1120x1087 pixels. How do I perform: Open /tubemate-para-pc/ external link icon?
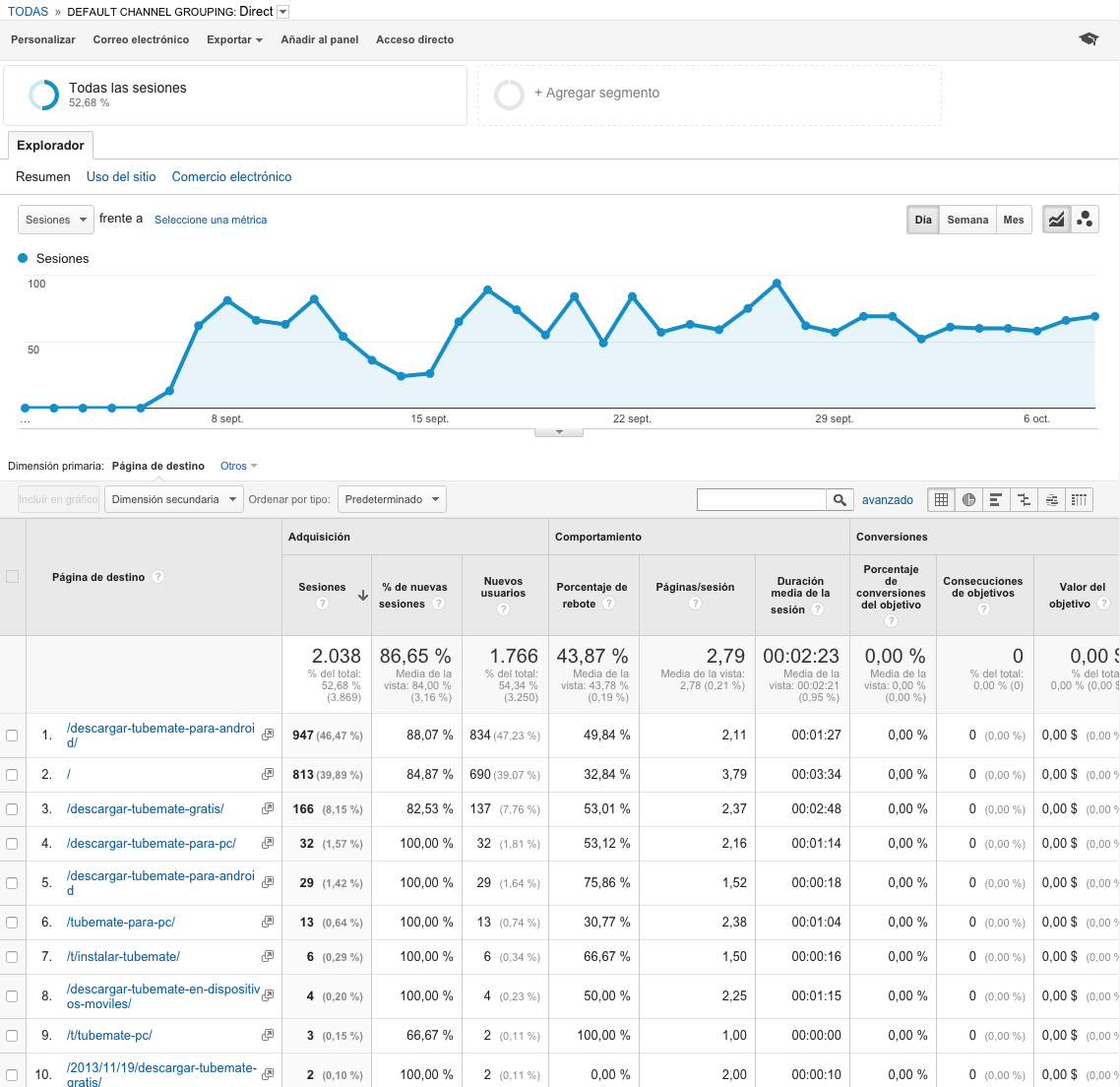point(268,922)
